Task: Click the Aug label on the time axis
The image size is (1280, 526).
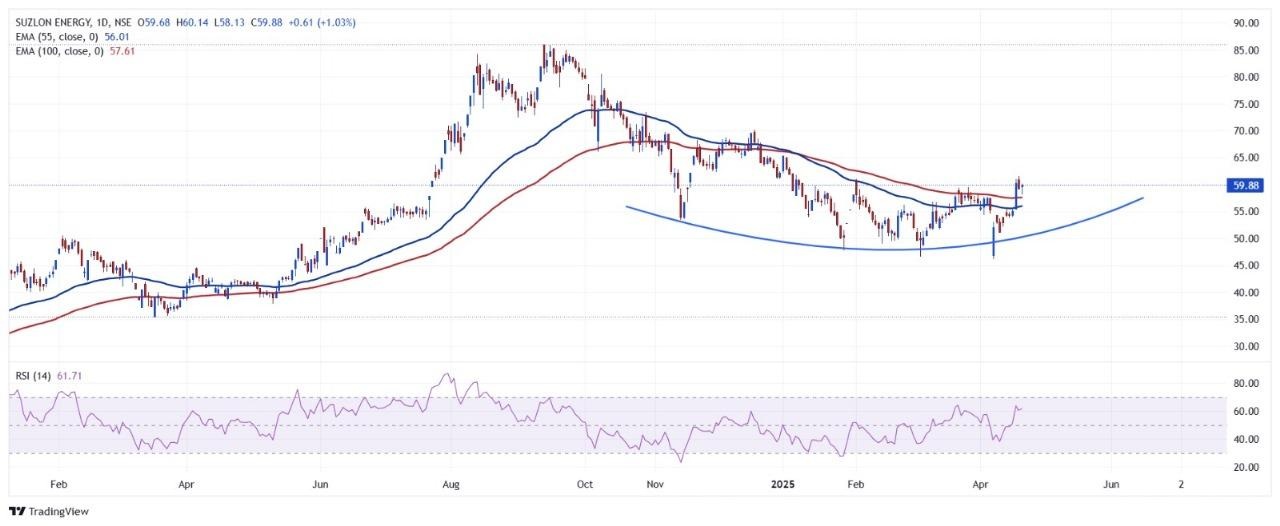Action: coord(451,482)
